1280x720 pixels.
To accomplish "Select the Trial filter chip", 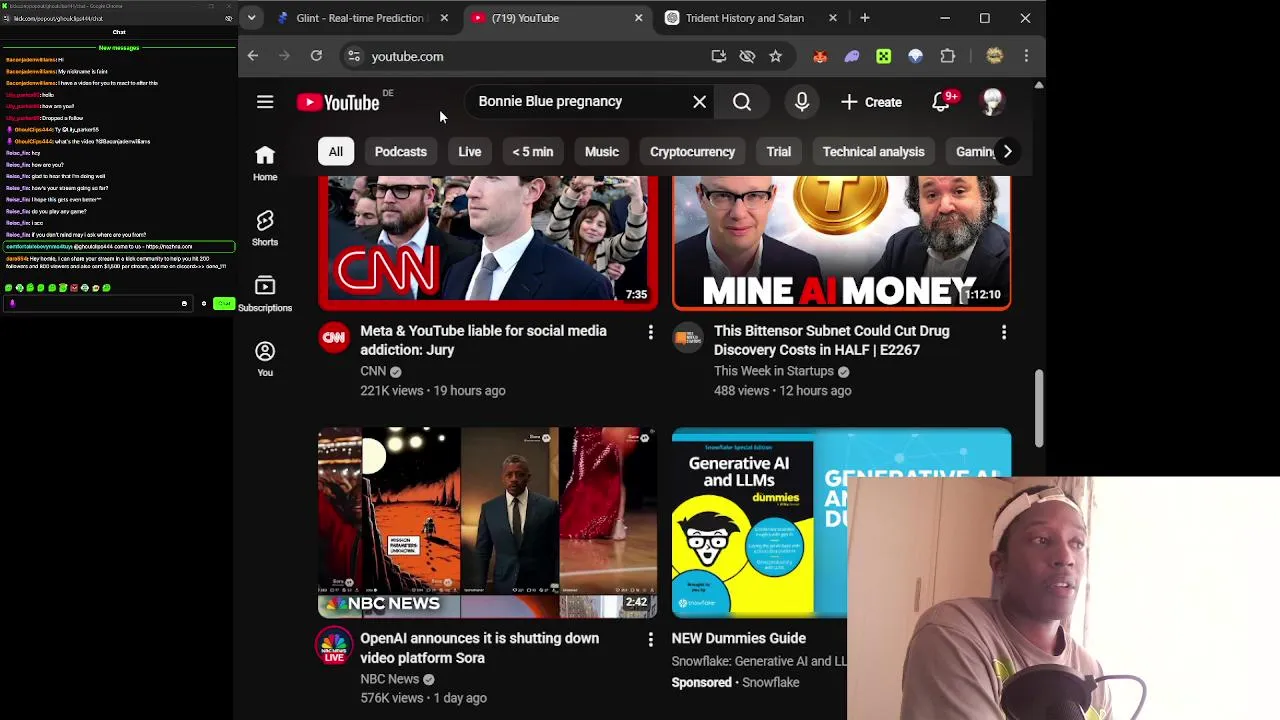I will coord(779,152).
